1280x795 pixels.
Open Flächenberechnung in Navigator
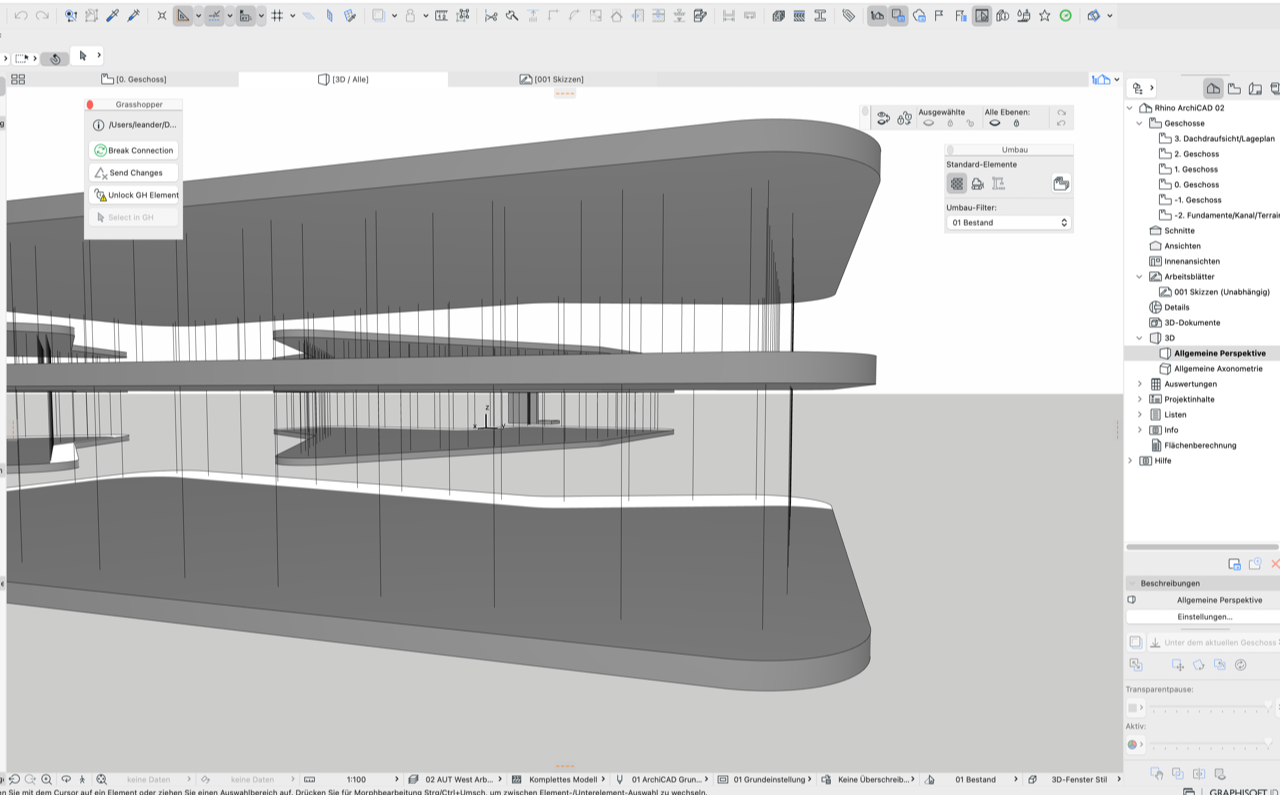coord(1200,445)
